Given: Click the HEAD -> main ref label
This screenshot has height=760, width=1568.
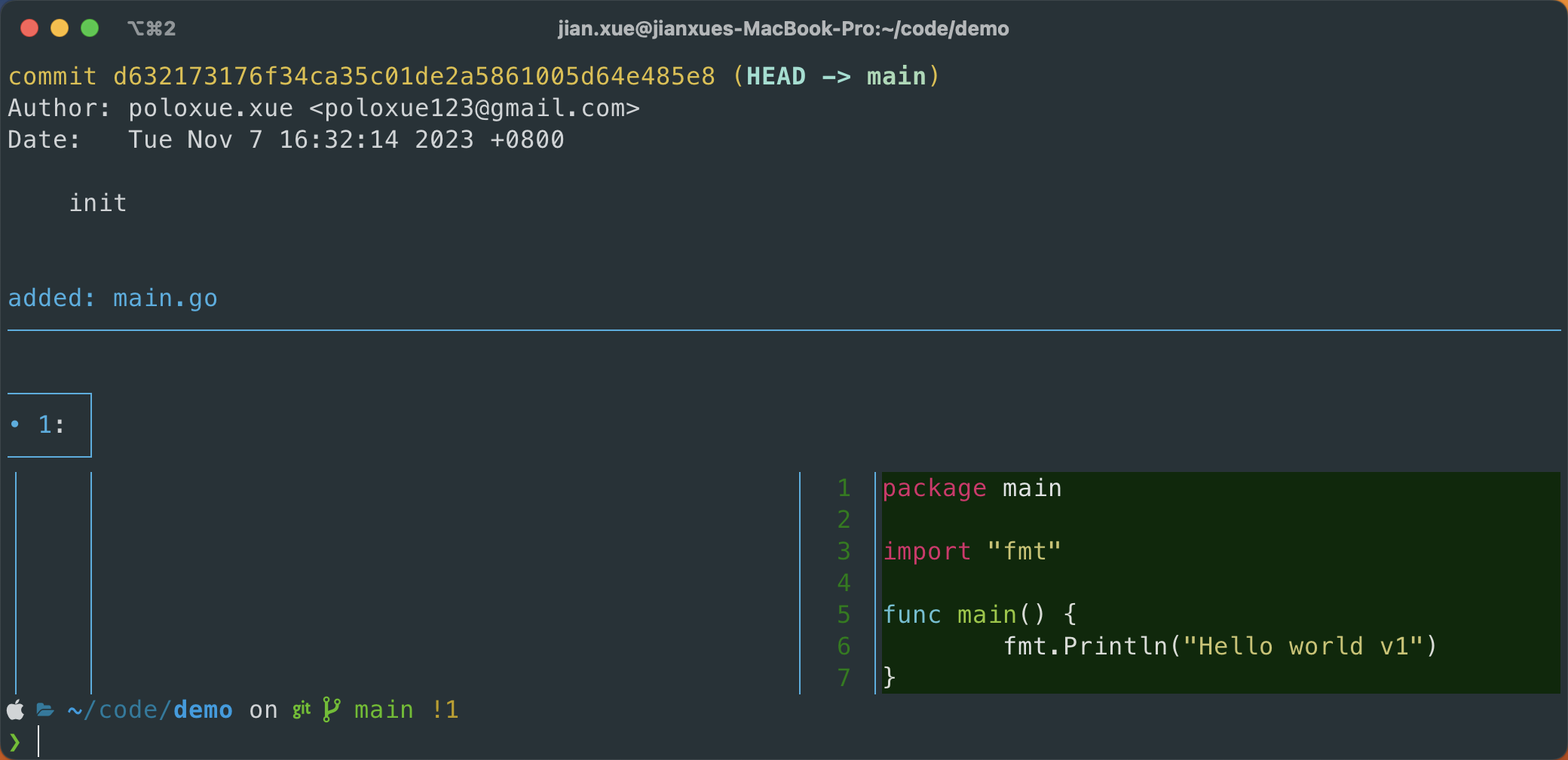Looking at the screenshot, I should (836, 76).
